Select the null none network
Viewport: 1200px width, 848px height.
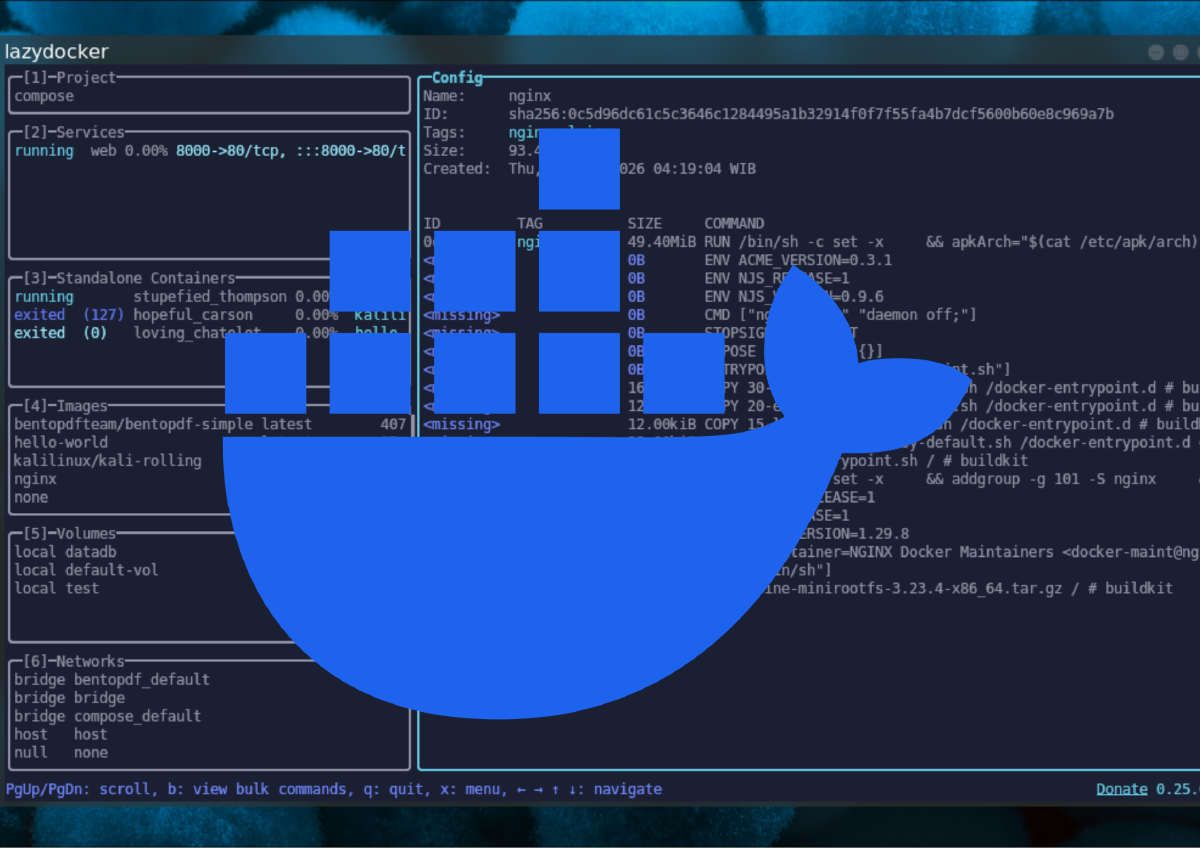[61, 752]
